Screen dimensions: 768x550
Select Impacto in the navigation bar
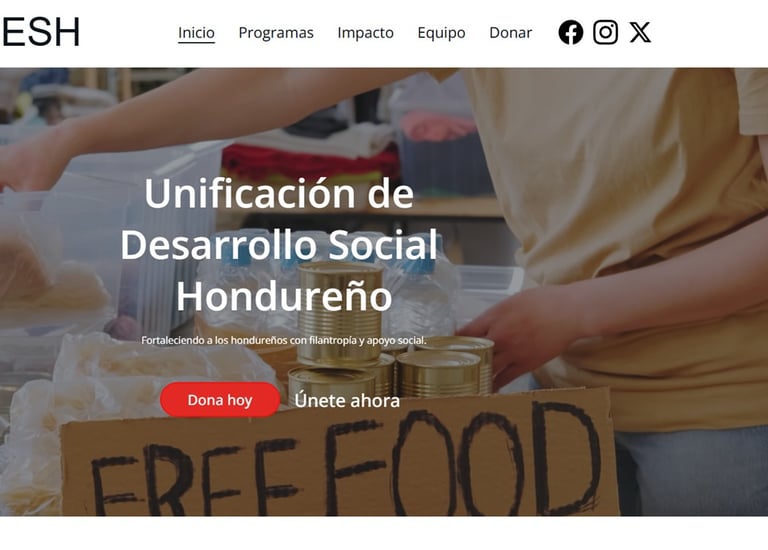pos(365,33)
